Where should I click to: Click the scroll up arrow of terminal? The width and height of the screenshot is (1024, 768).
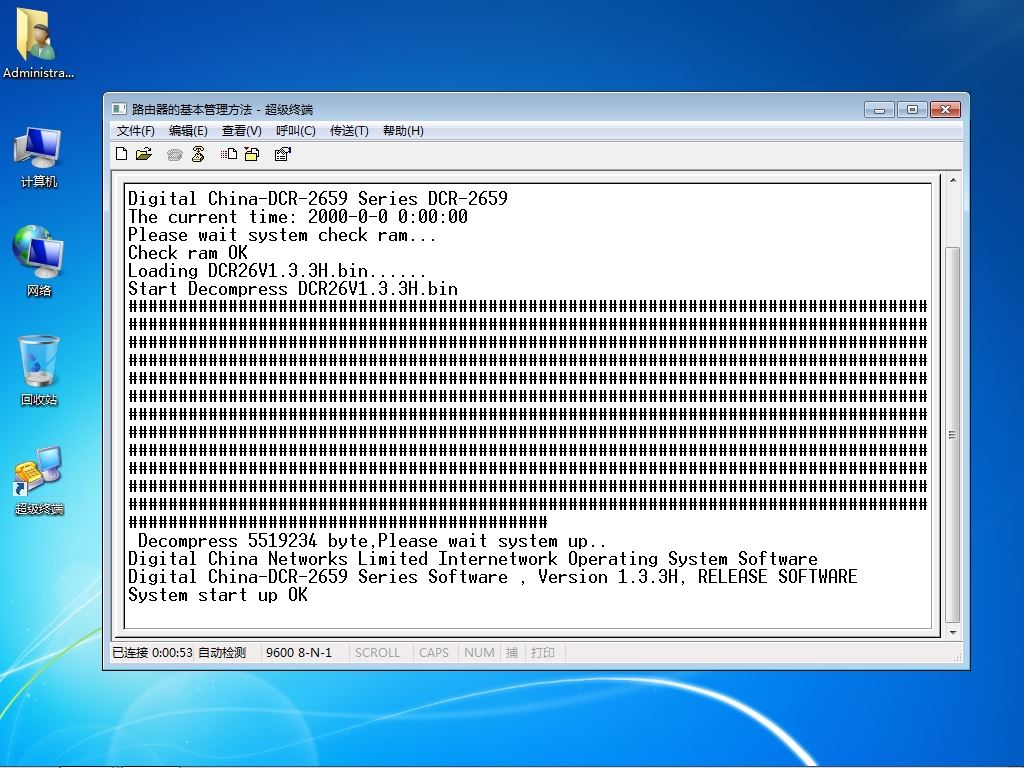pyautogui.click(x=953, y=180)
